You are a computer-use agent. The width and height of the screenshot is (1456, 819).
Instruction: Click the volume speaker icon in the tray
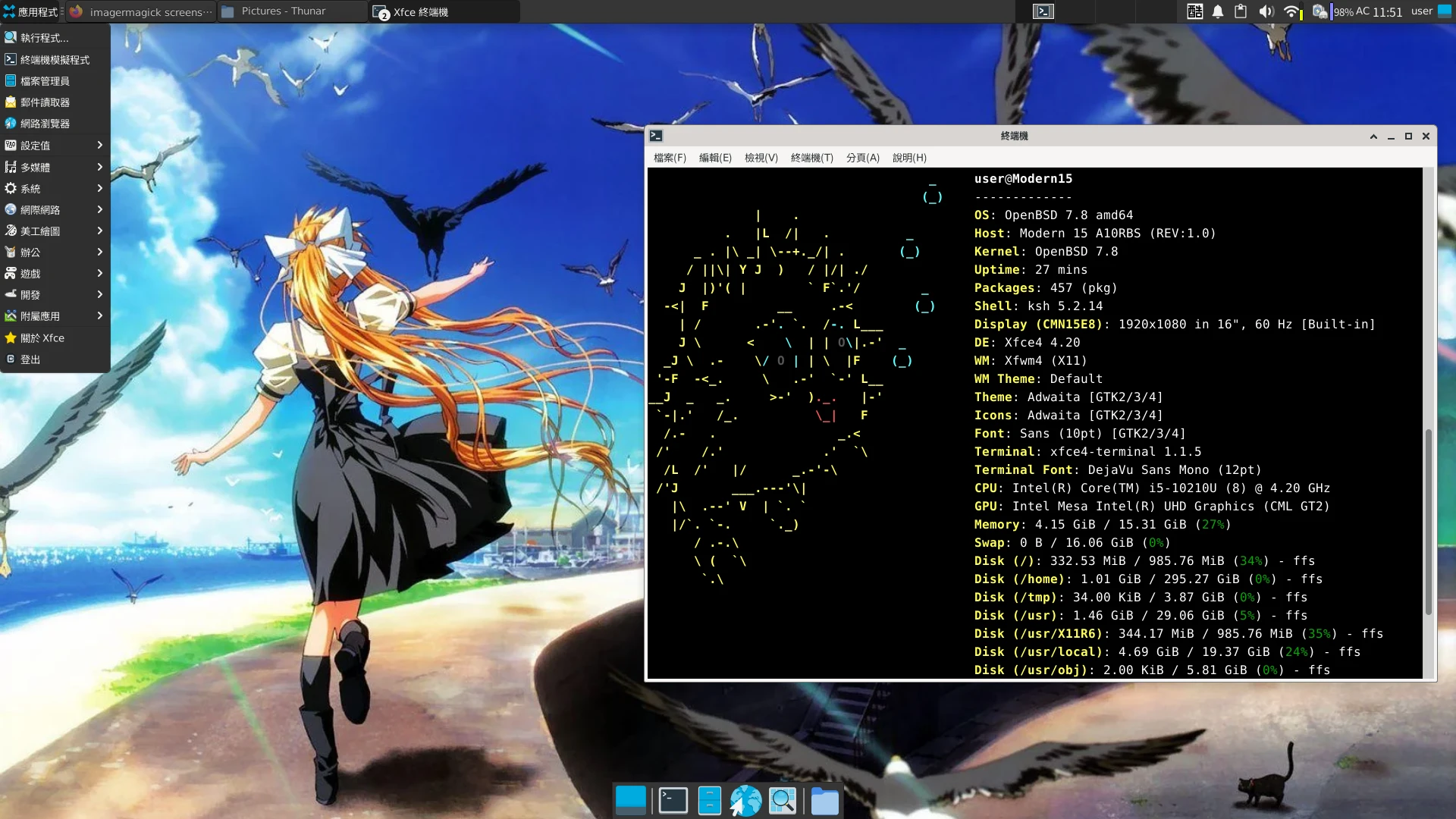1266,11
